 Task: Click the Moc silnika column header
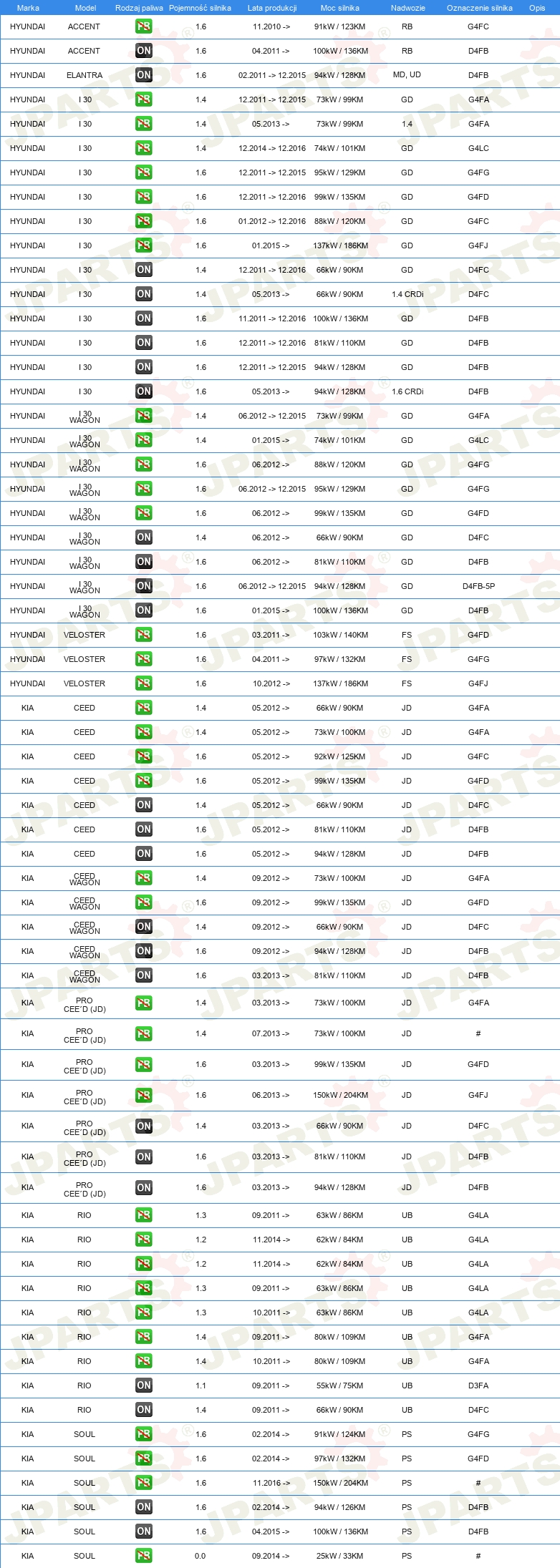tap(340, 8)
